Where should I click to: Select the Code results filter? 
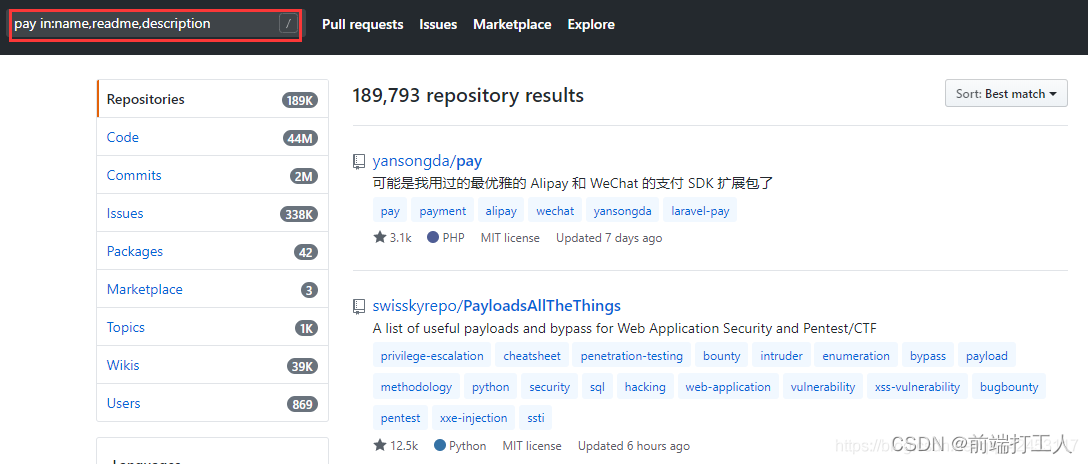coord(212,137)
